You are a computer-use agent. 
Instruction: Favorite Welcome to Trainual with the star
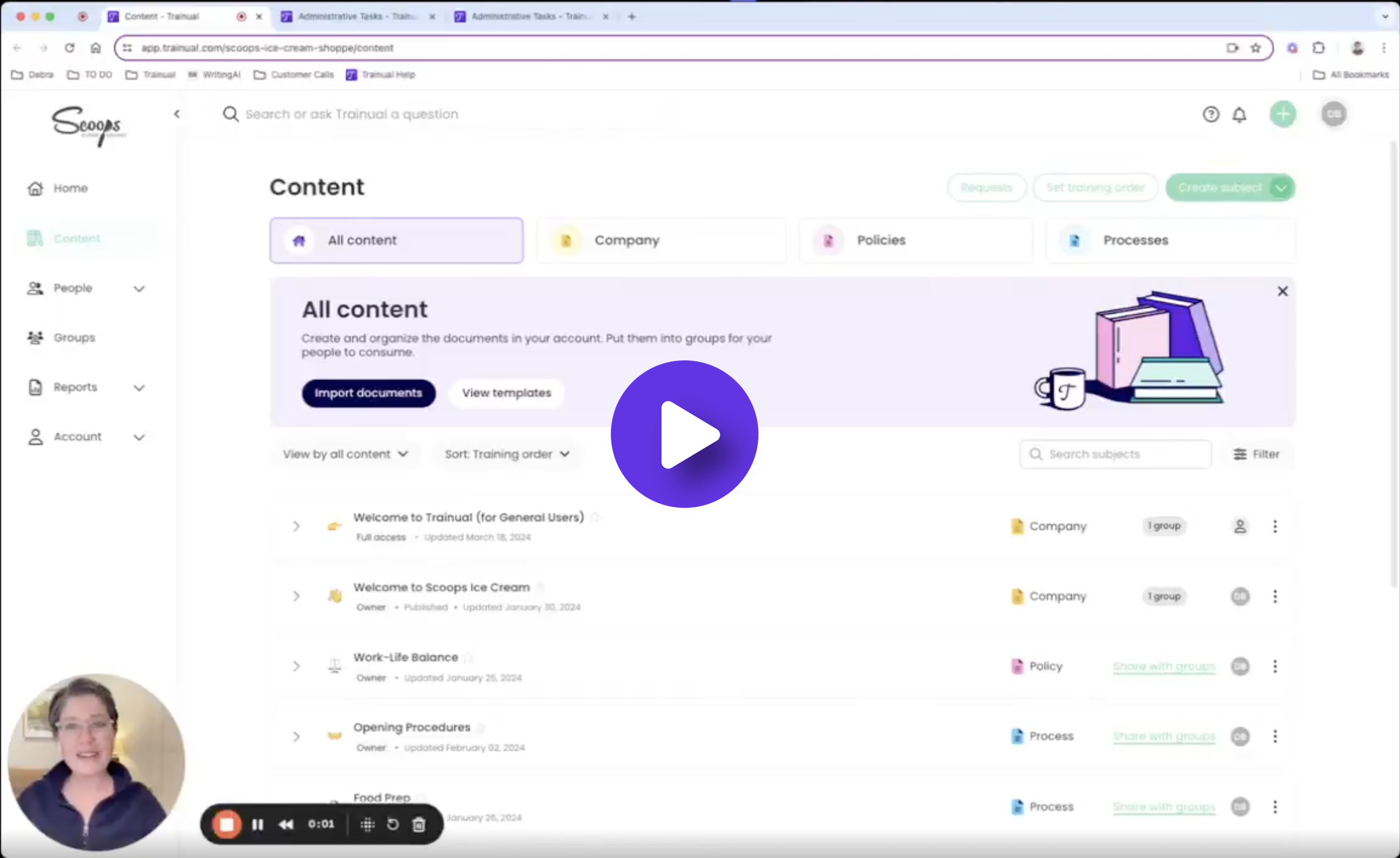point(595,517)
